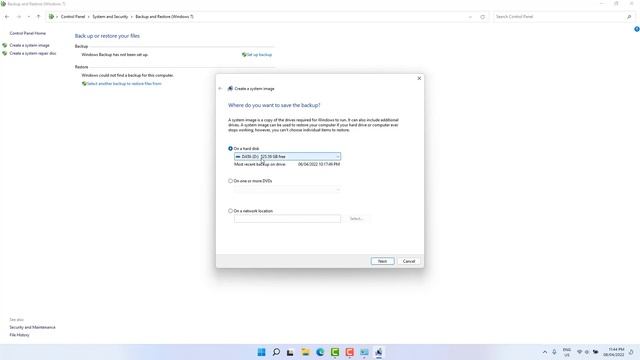The image size is (640, 360).
Task: Click 'Back up or restore your files' heading
Action: [x=107, y=36]
